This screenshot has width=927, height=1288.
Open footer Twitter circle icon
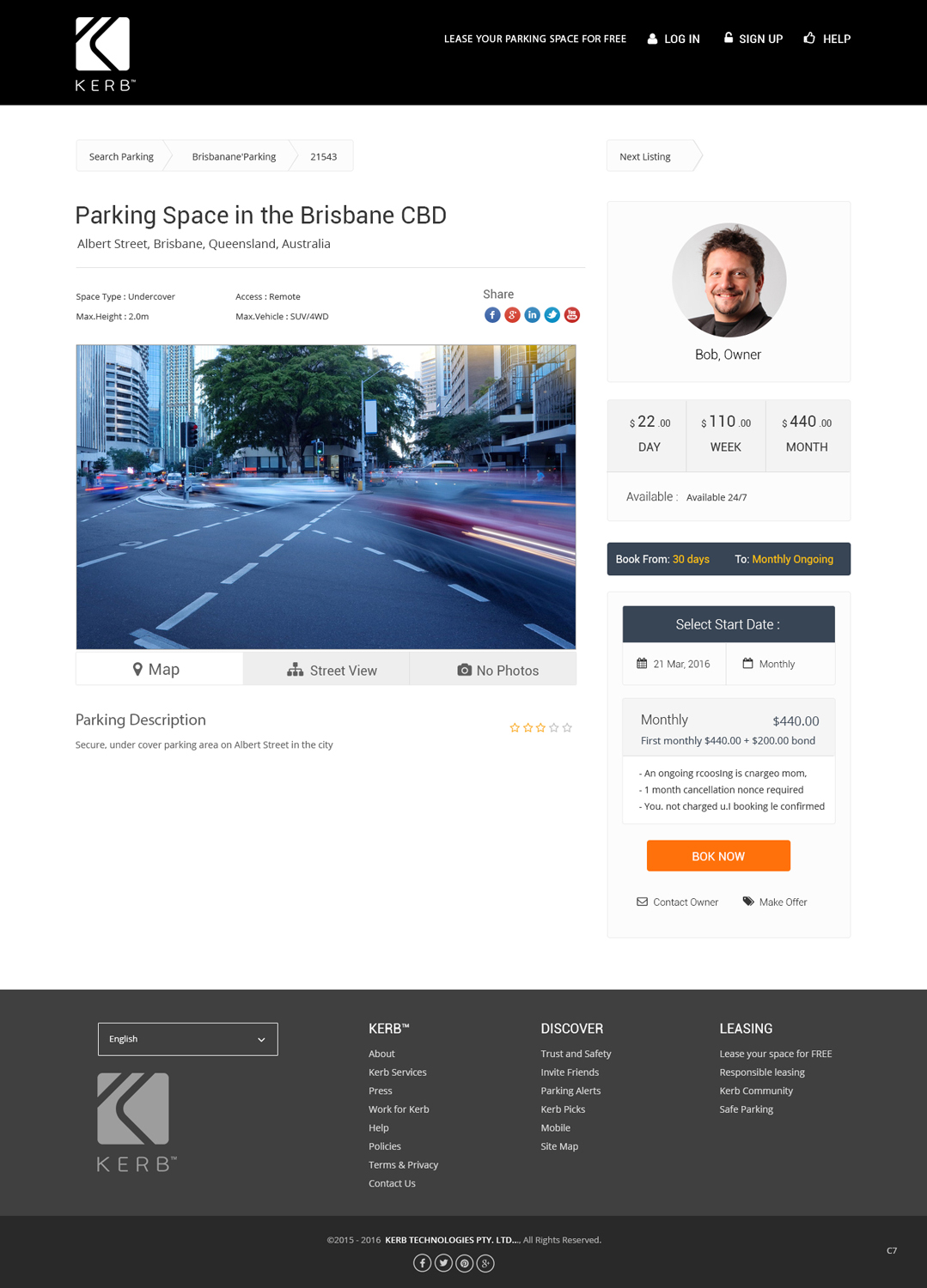point(443,1263)
